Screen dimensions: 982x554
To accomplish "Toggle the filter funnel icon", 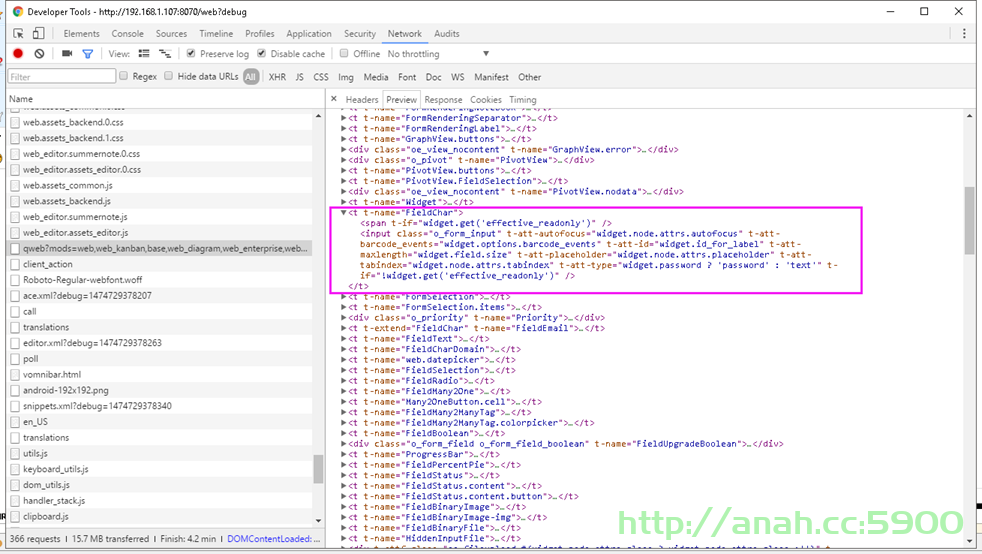I will click(x=88, y=54).
